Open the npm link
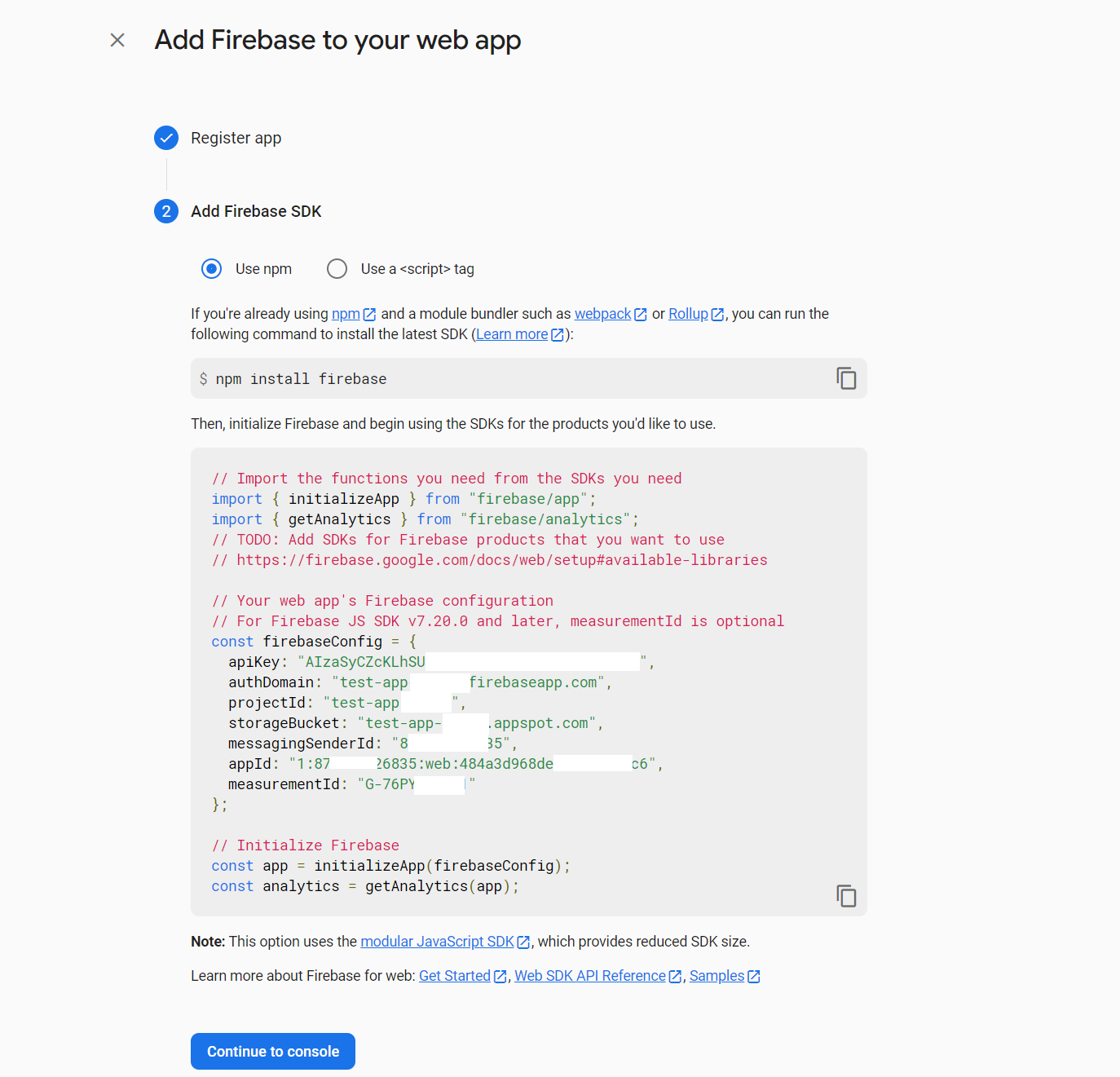1120x1077 pixels. click(346, 314)
